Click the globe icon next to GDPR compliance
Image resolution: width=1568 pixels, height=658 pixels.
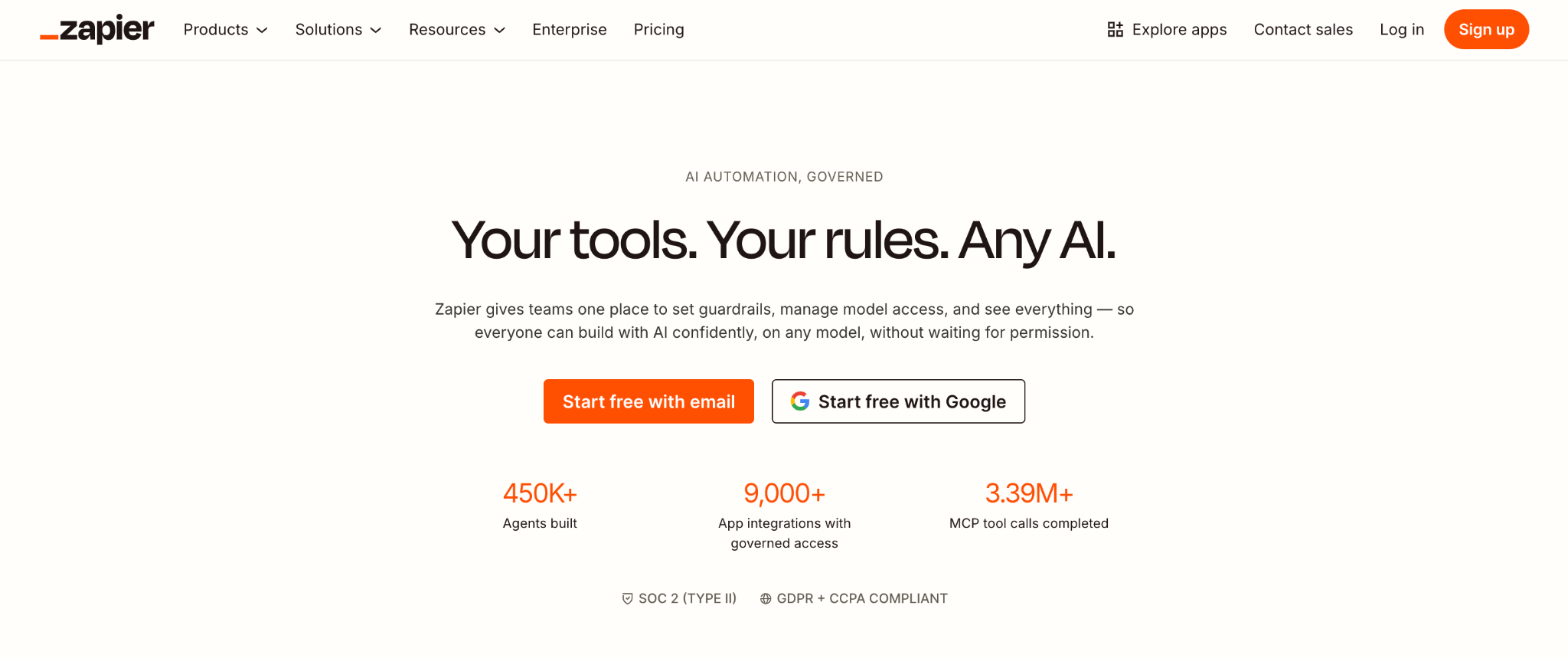(766, 598)
